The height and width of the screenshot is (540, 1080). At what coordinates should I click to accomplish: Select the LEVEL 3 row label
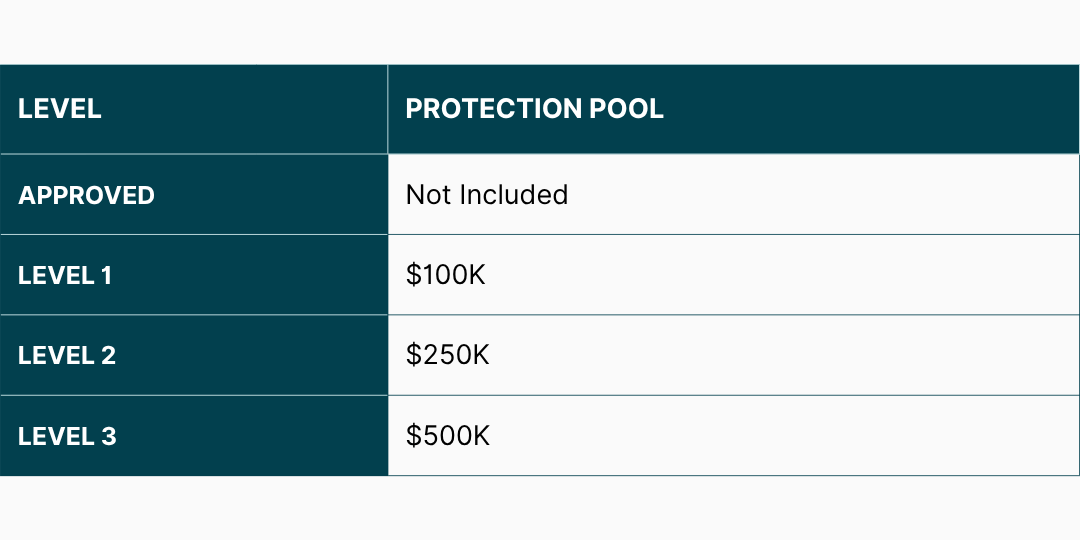point(67,436)
